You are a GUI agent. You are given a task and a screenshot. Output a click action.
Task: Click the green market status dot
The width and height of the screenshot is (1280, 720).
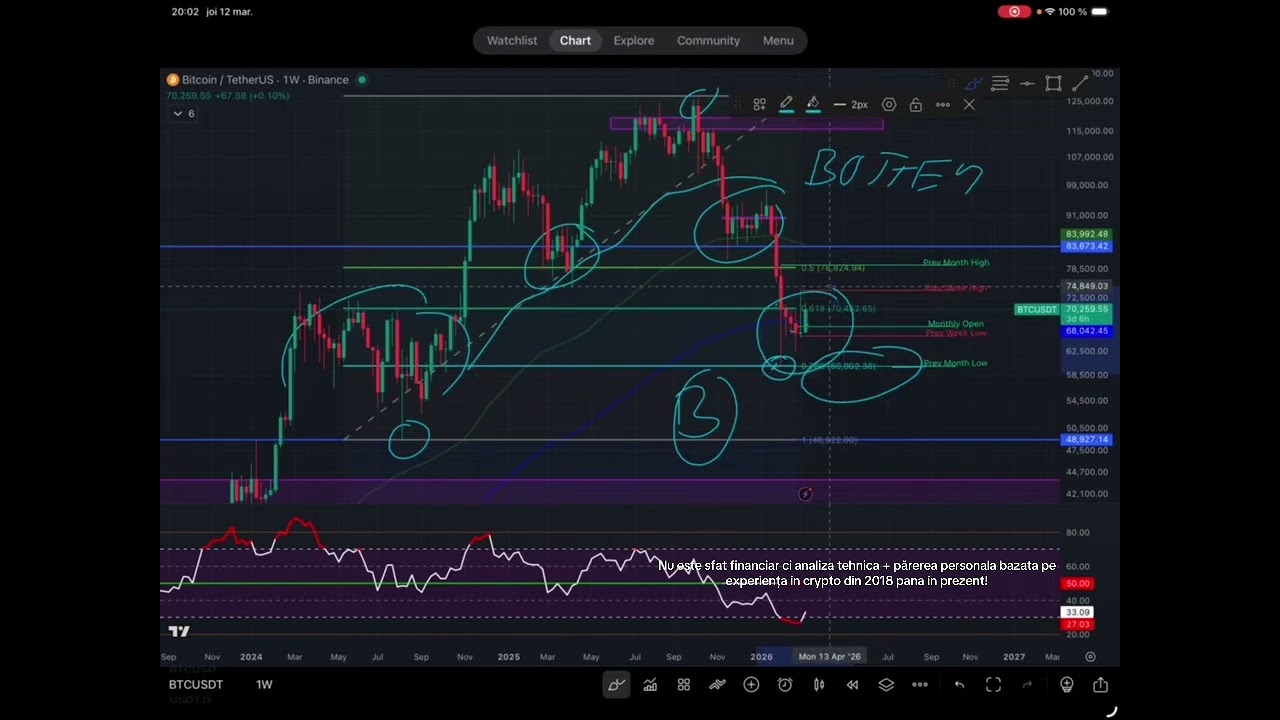click(362, 80)
